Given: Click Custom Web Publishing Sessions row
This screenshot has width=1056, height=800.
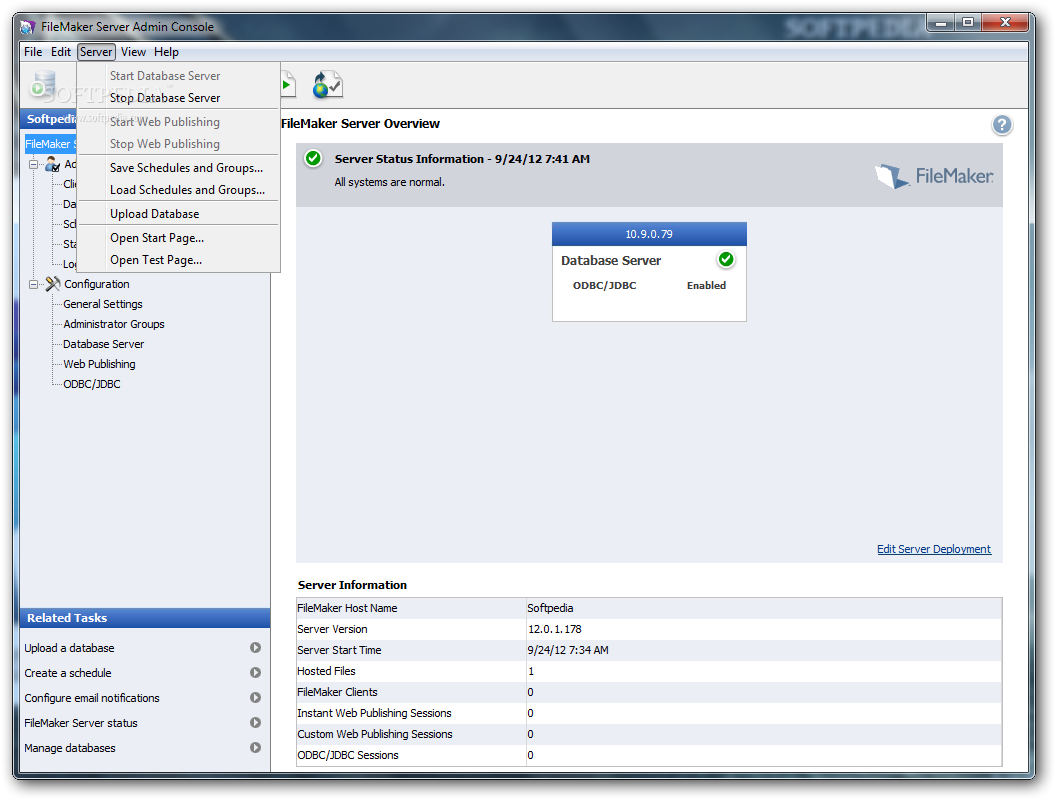Looking at the screenshot, I should click(x=649, y=734).
